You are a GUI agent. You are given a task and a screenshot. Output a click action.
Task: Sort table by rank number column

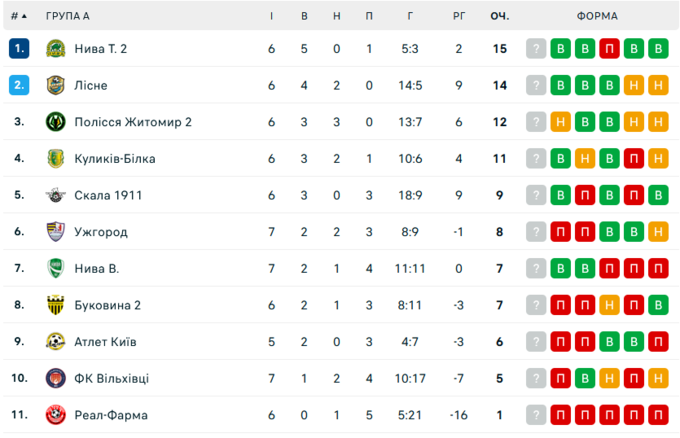pyautogui.click(x=19, y=16)
